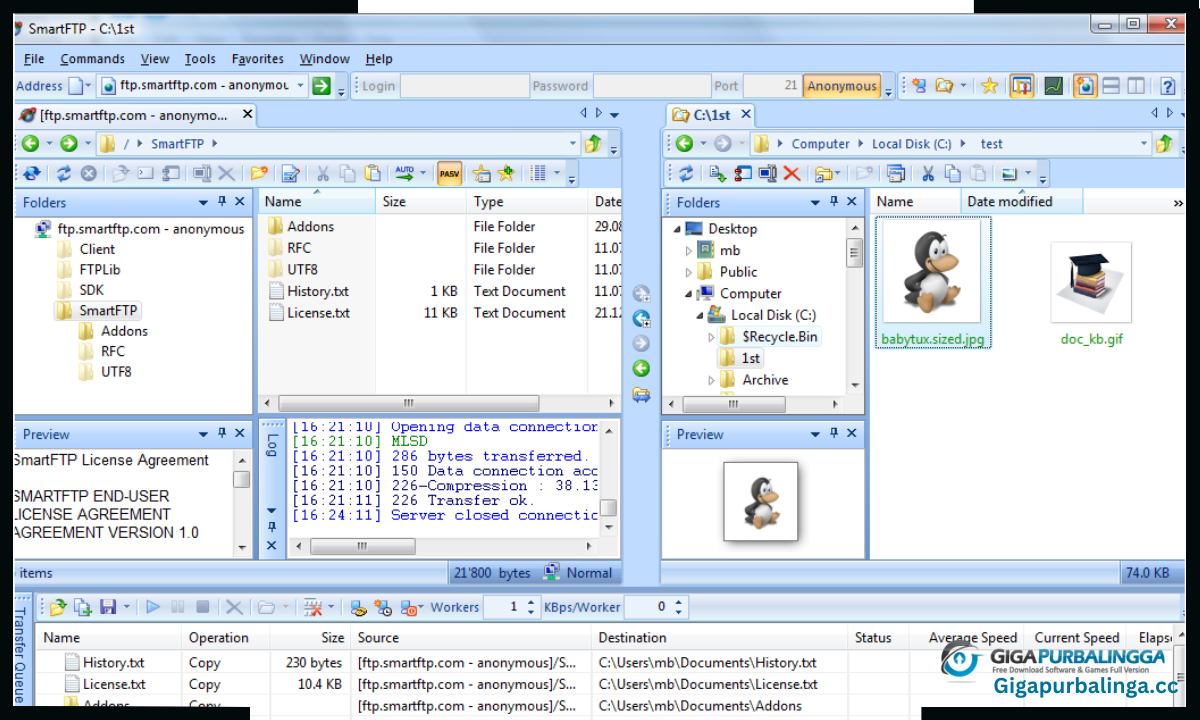The image size is (1200, 720).
Task: Open the remote view mode dropdown
Action: [x=557, y=173]
